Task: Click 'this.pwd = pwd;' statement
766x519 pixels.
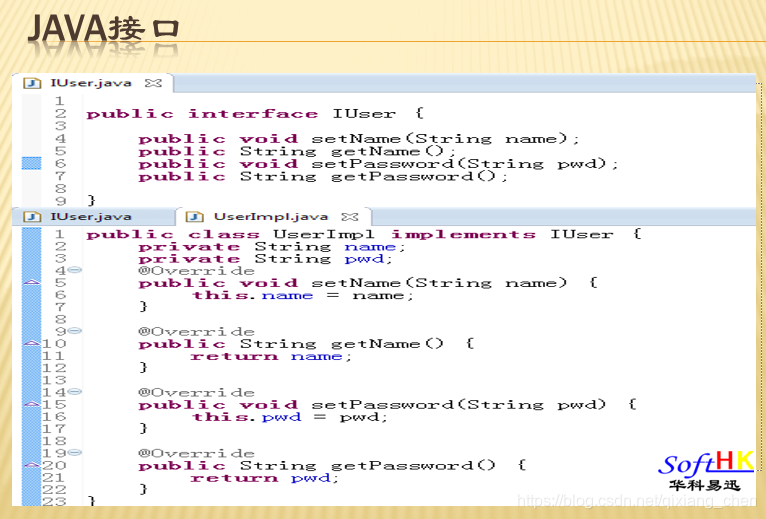Action: tap(290, 417)
